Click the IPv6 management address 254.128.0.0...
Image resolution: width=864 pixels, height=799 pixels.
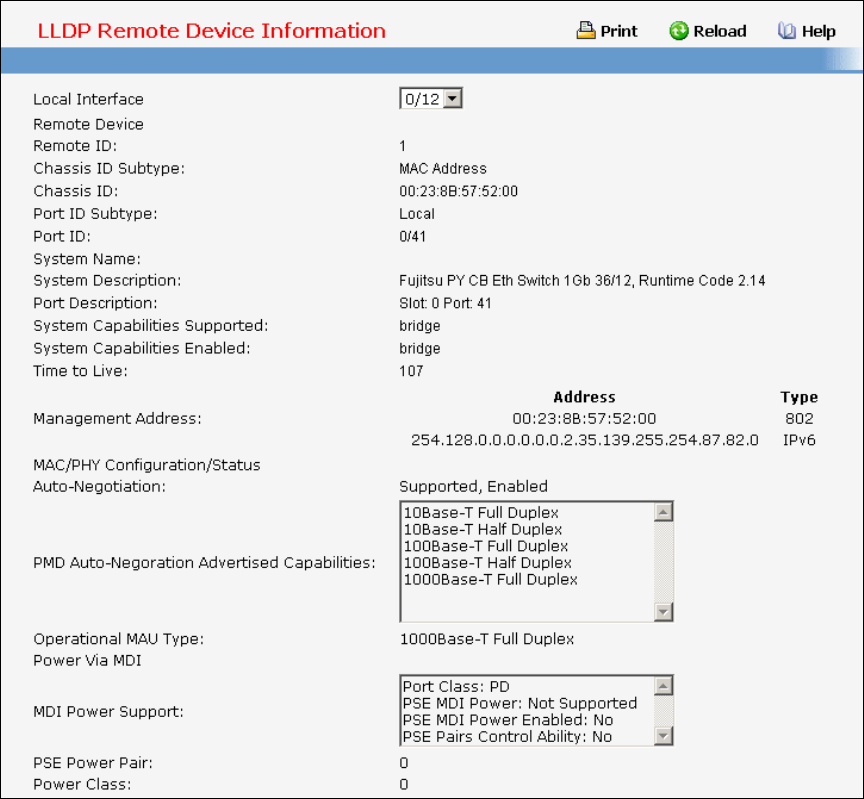click(585, 440)
